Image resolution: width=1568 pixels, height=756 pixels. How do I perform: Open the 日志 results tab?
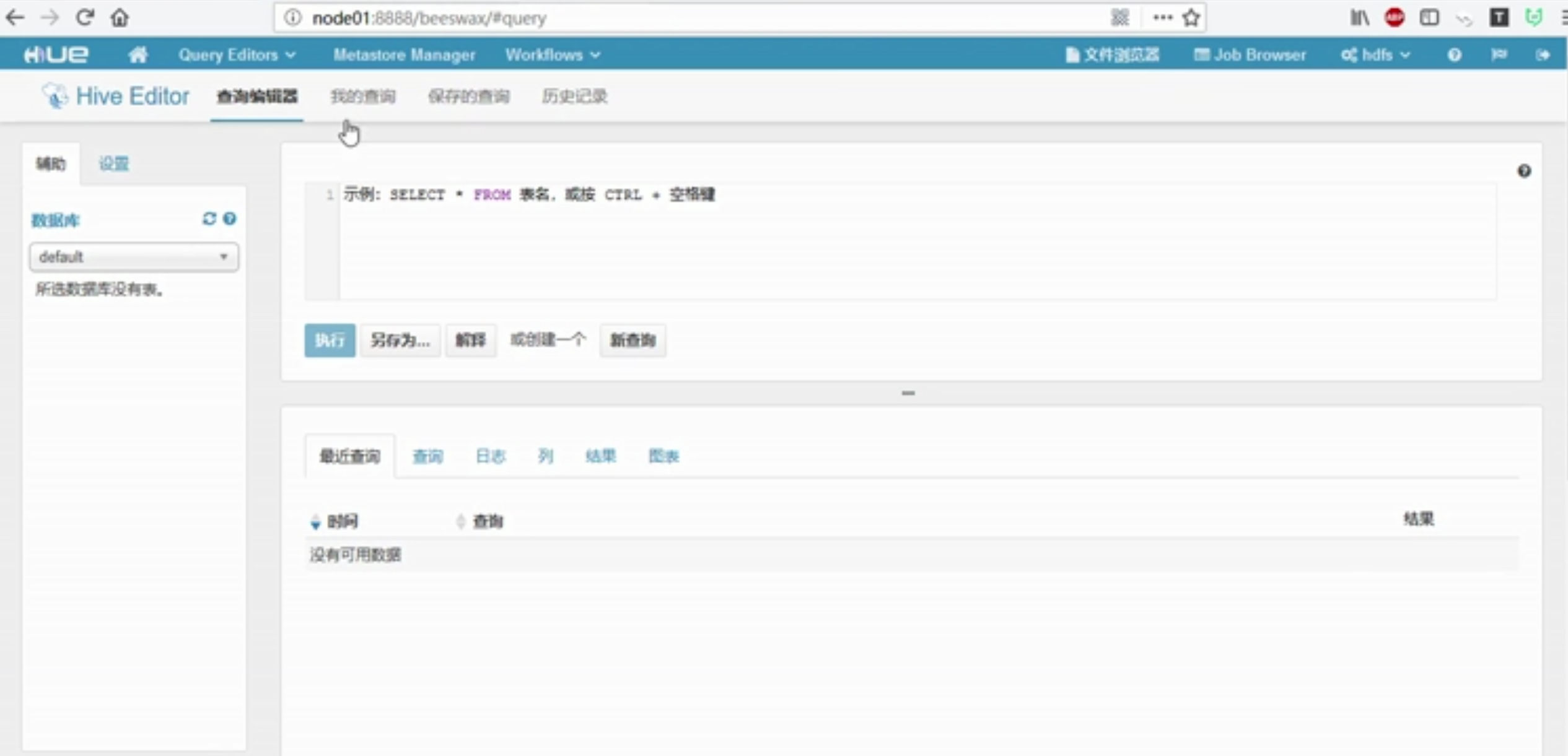490,456
